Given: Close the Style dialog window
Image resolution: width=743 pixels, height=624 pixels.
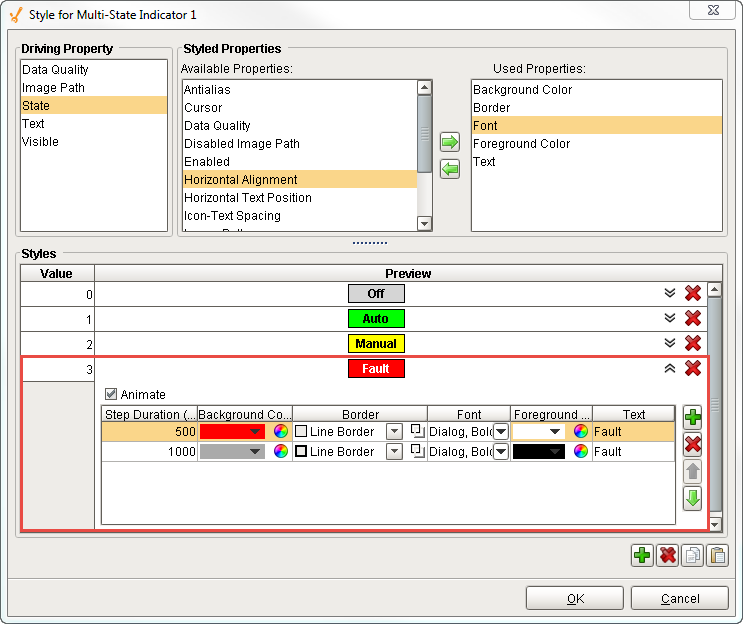Looking at the screenshot, I should click(712, 10).
